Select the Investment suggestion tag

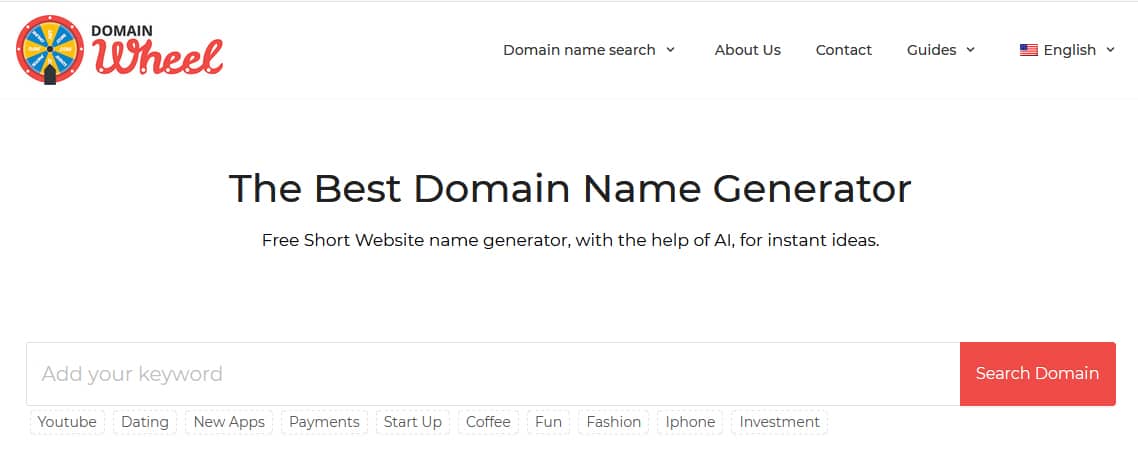tap(779, 422)
